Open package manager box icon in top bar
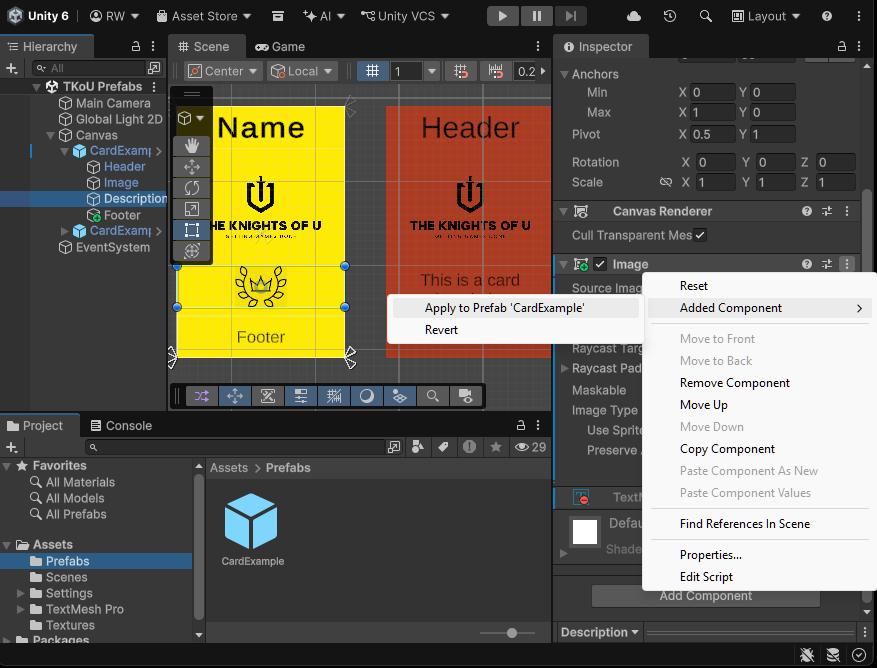The image size is (877, 668). coord(277,16)
